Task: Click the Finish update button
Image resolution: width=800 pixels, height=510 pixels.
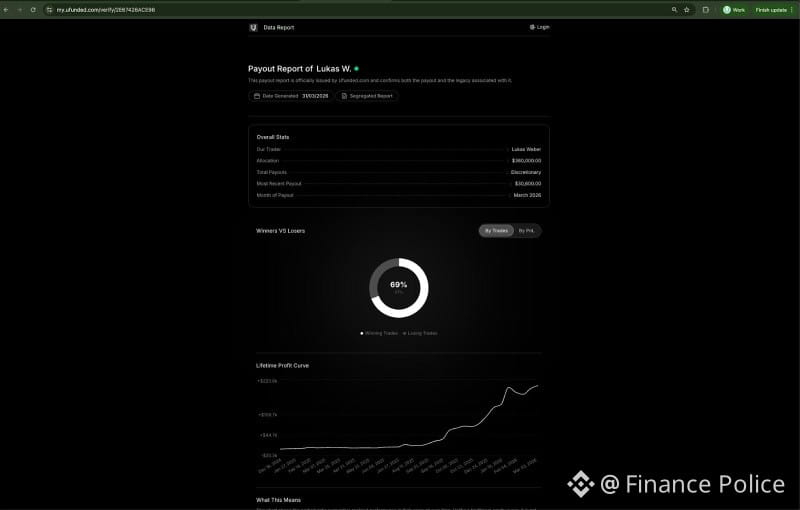Action: (771, 10)
